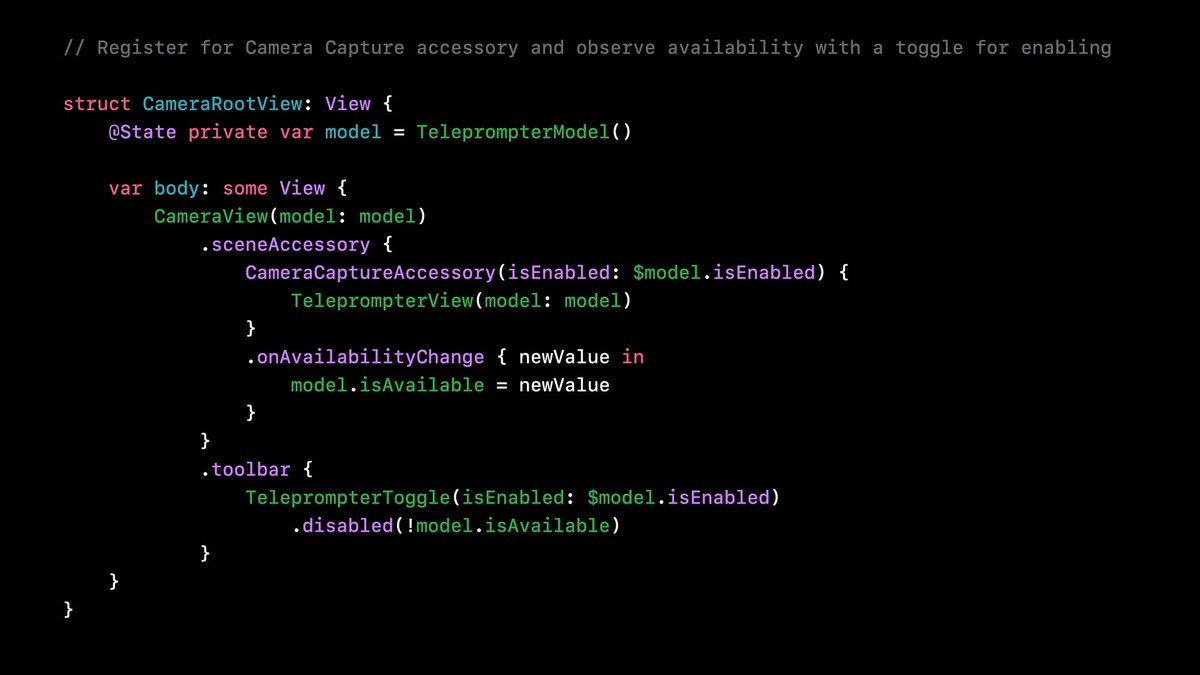The image size is (1200, 675).
Task: Click the "TeleprompterToggle" identifier
Action: click(x=348, y=497)
